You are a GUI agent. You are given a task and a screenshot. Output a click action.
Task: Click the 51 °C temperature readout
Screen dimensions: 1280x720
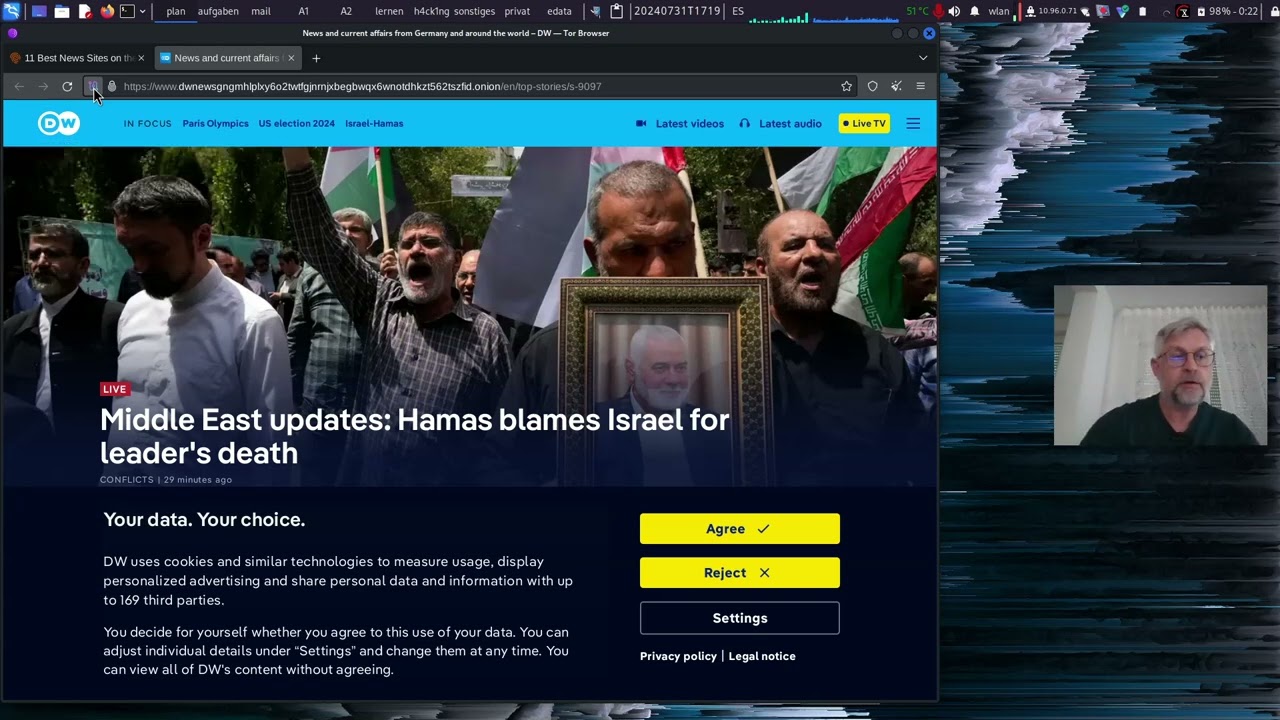[x=917, y=11]
